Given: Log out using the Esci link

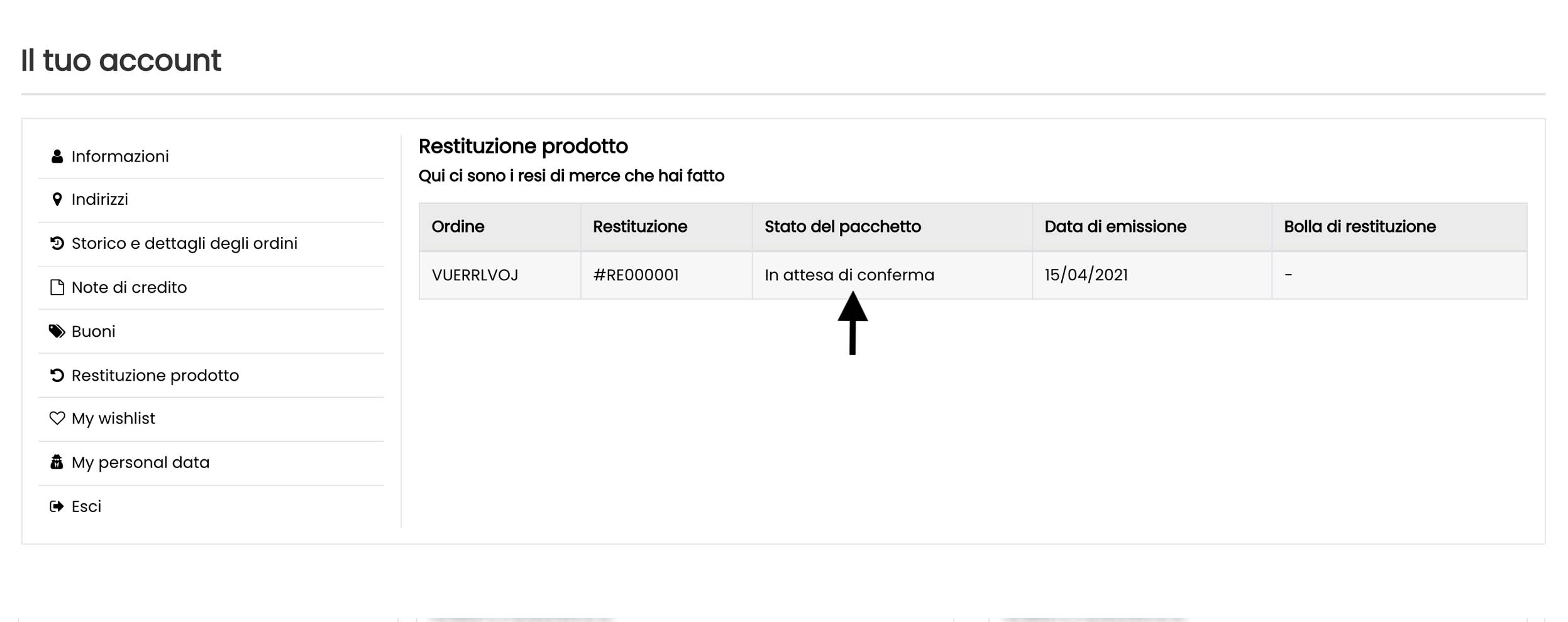Looking at the screenshot, I should pyautogui.click(x=86, y=506).
